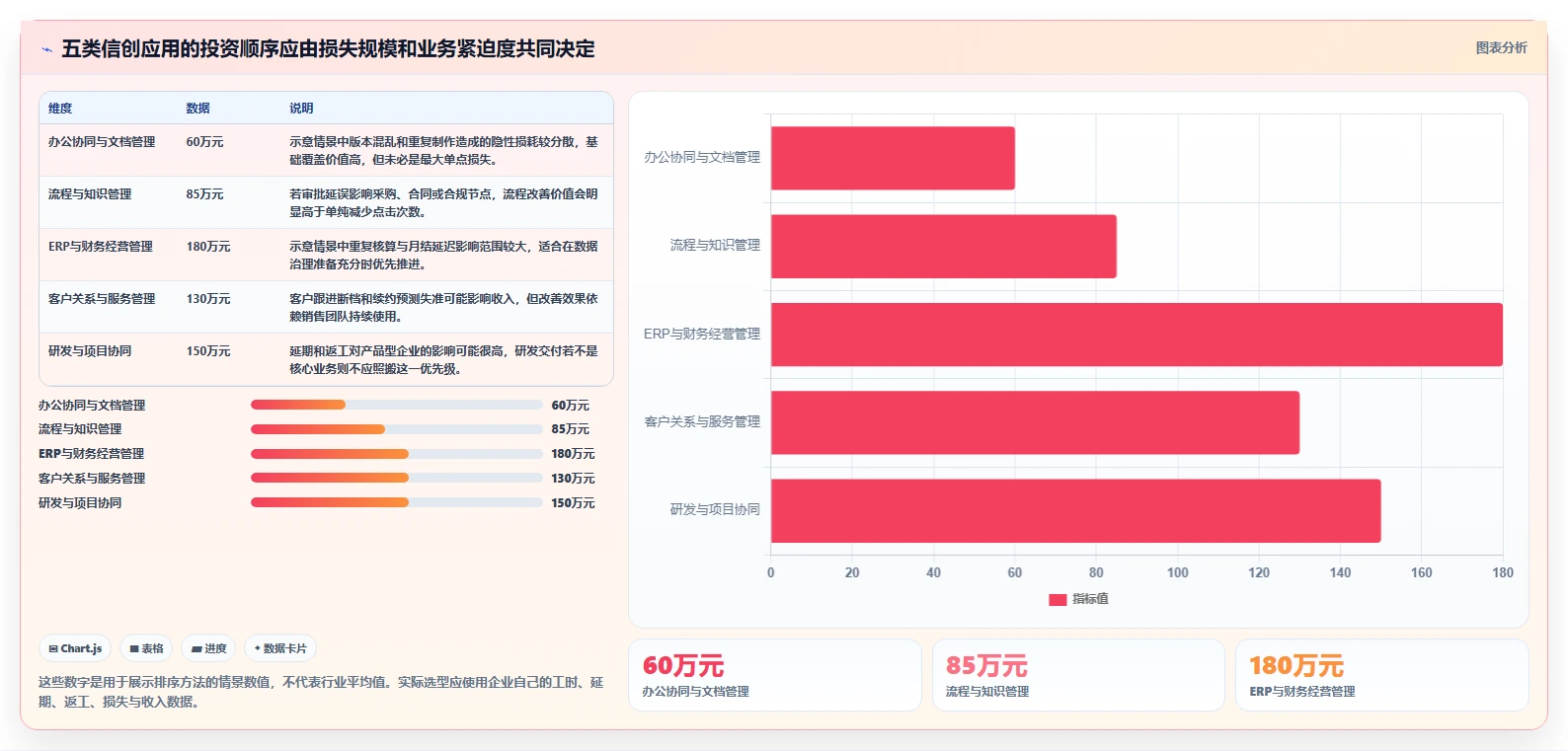Click the 研发与项目协同 progress bar

click(x=396, y=502)
